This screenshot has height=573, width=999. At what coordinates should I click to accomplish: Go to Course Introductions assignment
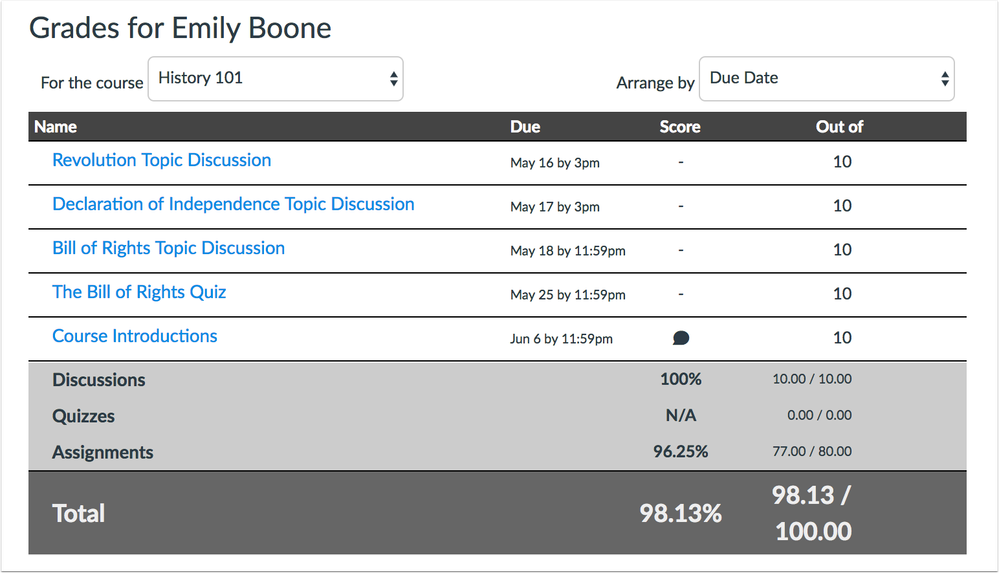(x=134, y=336)
